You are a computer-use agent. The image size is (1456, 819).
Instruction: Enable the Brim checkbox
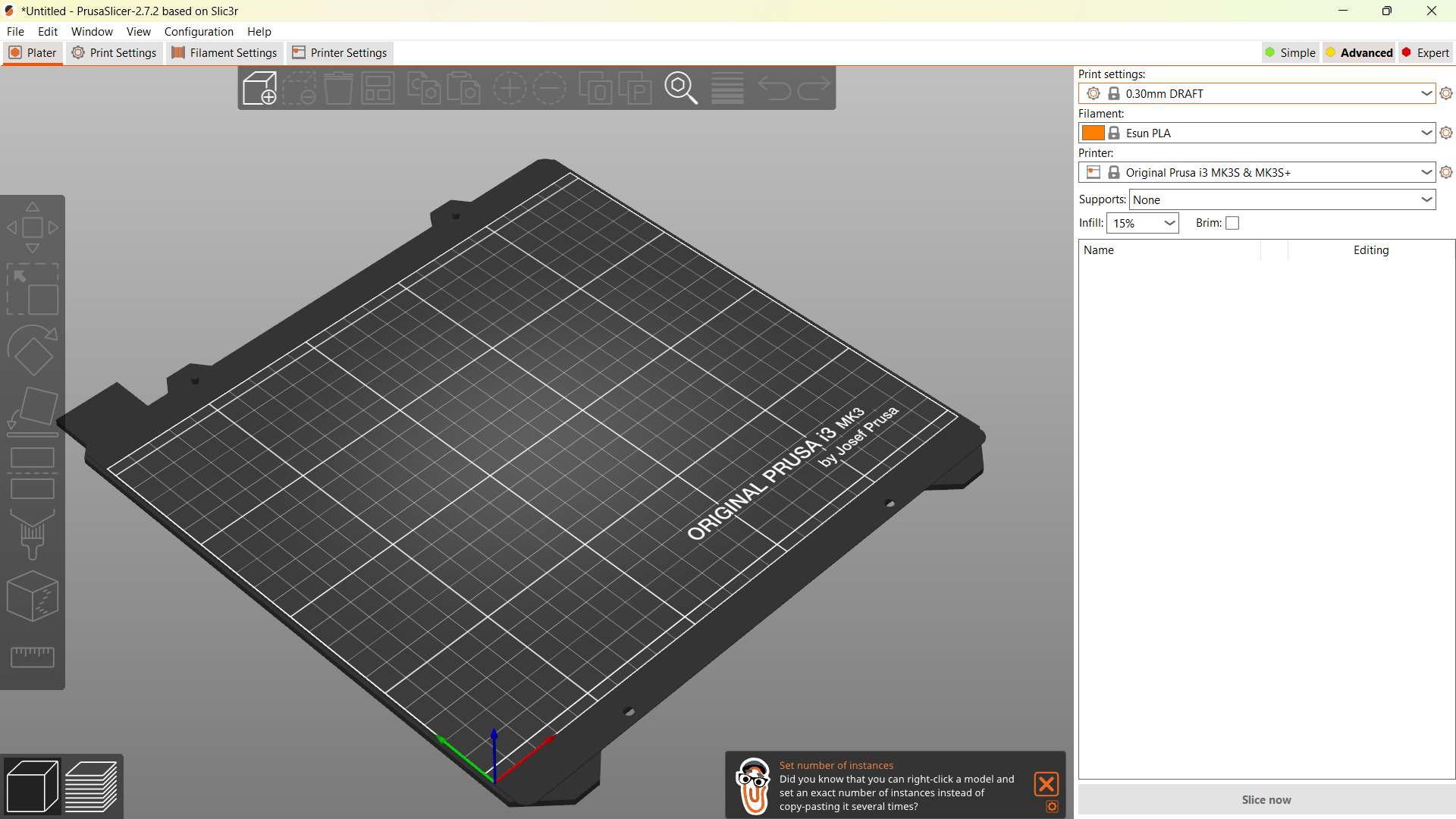click(x=1232, y=223)
